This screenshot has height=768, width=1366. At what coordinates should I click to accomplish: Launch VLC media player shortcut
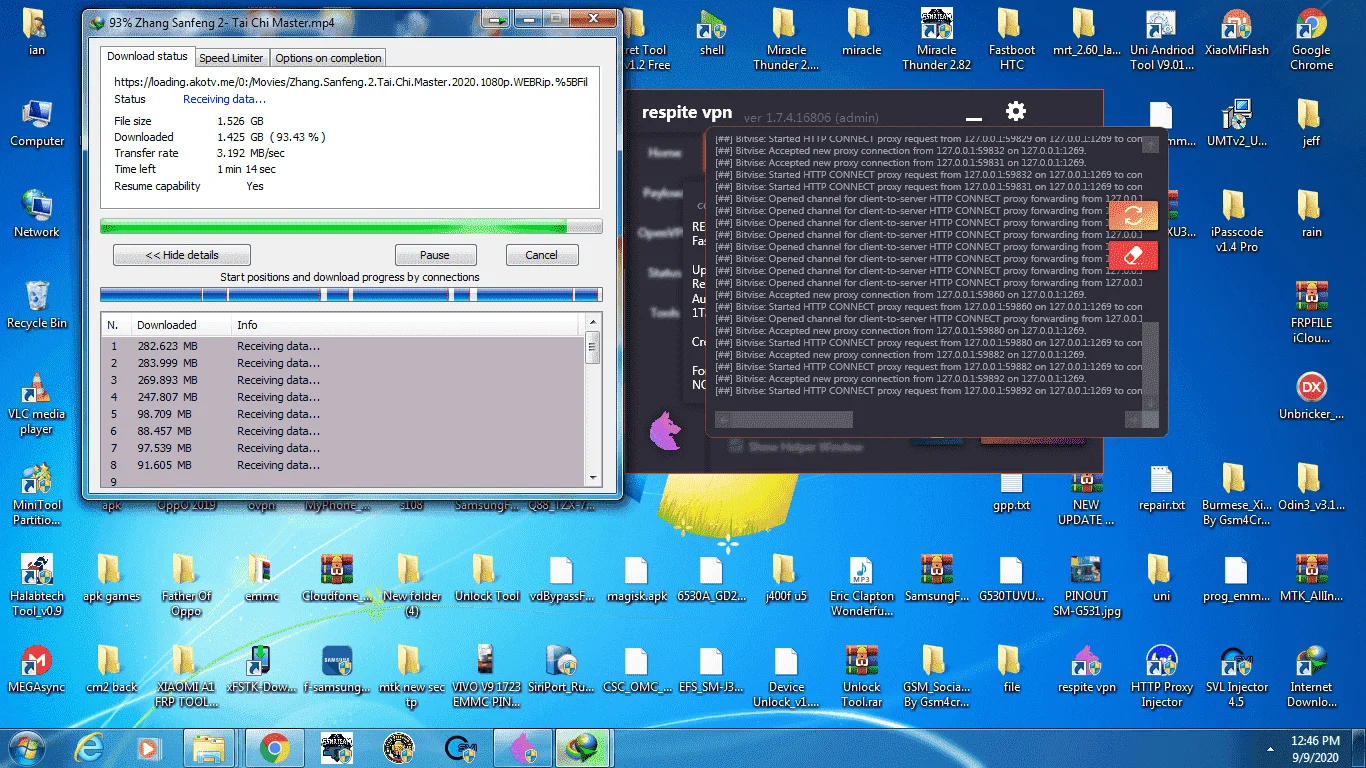pos(37,403)
